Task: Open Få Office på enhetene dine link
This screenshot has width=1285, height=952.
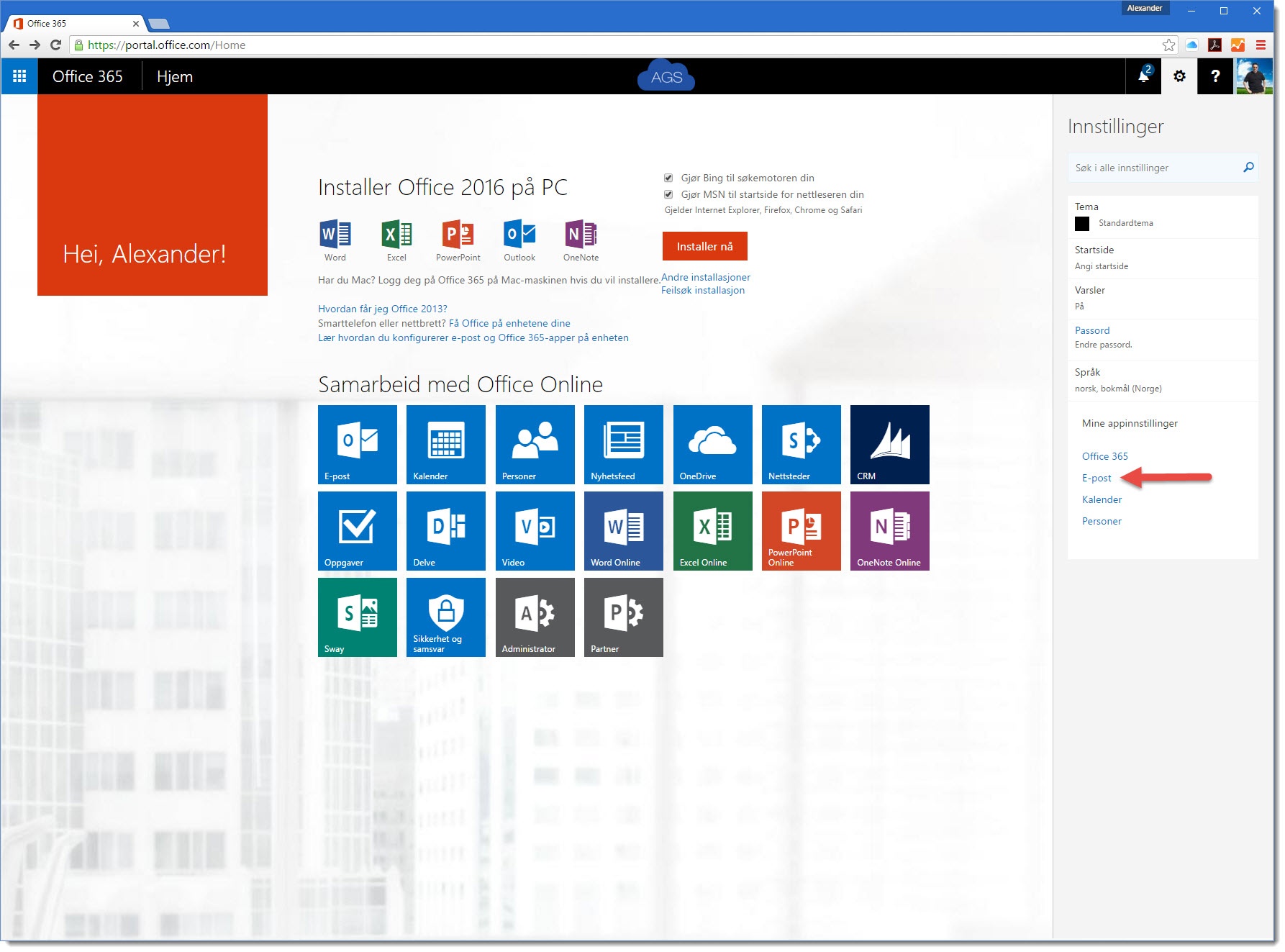Action: pos(509,323)
